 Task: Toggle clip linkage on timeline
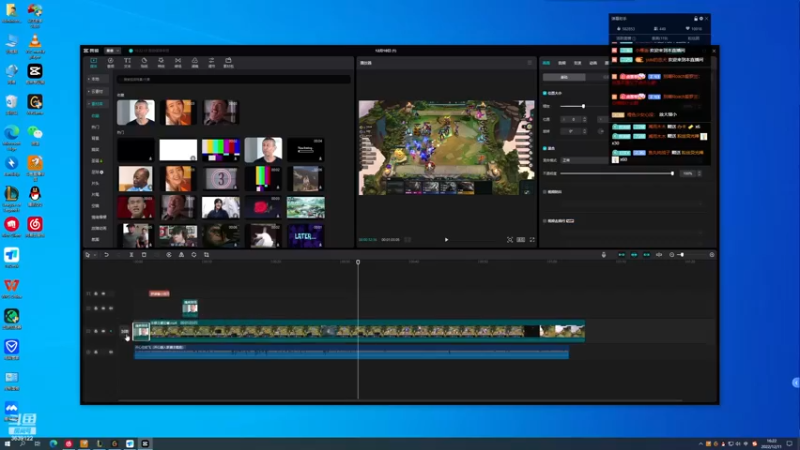coord(646,255)
